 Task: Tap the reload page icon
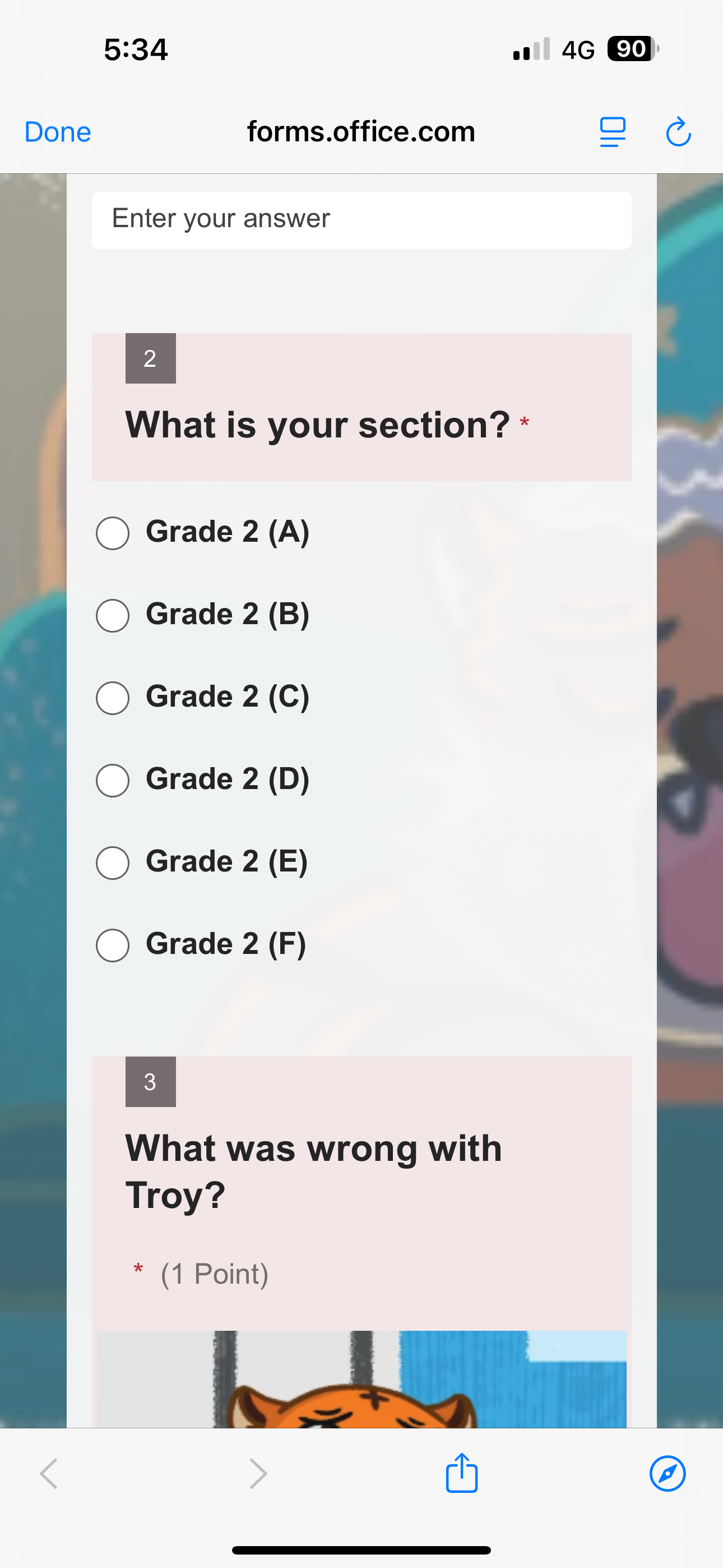click(x=678, y=132)
